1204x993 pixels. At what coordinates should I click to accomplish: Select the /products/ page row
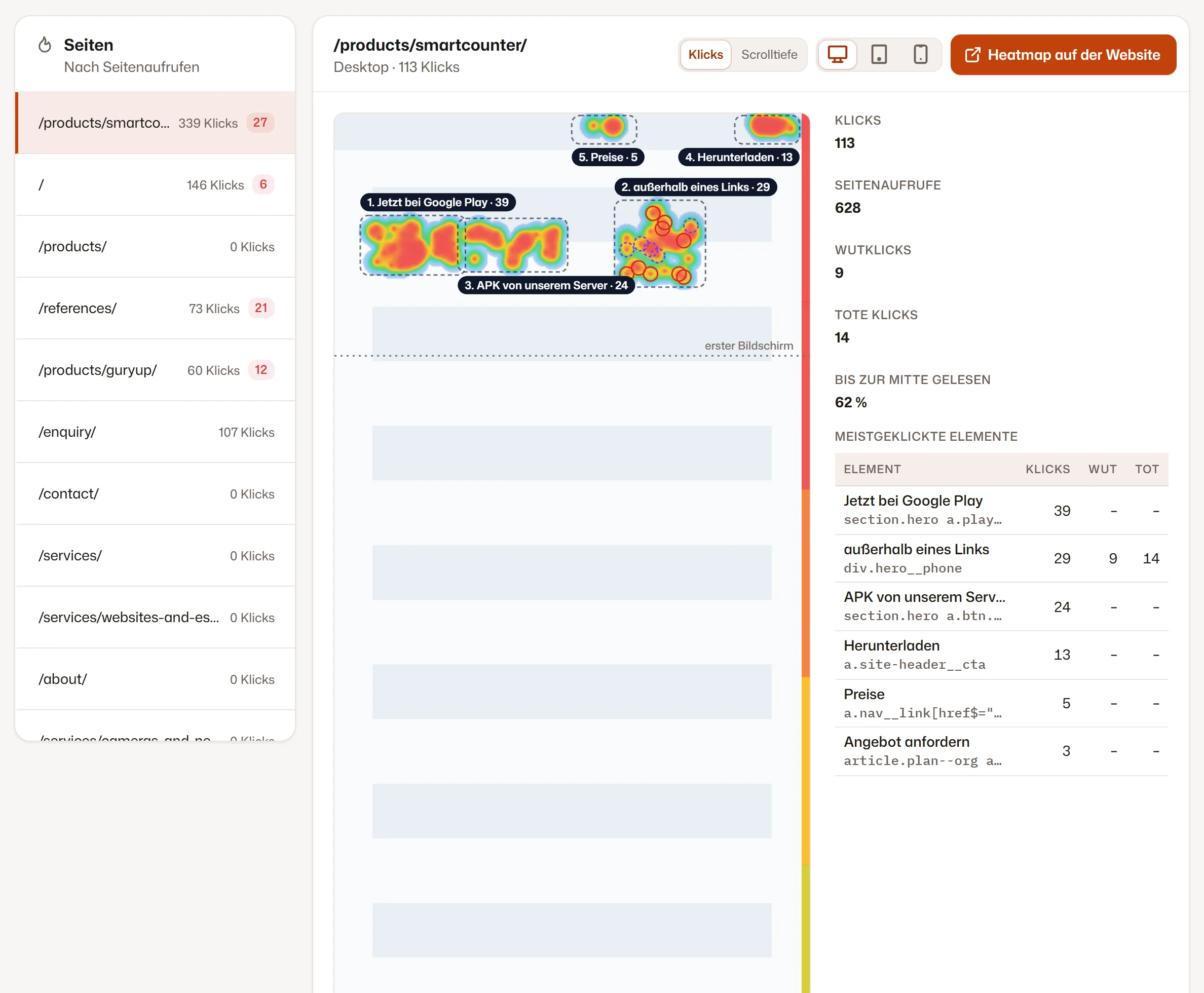(x=156, y=247)
